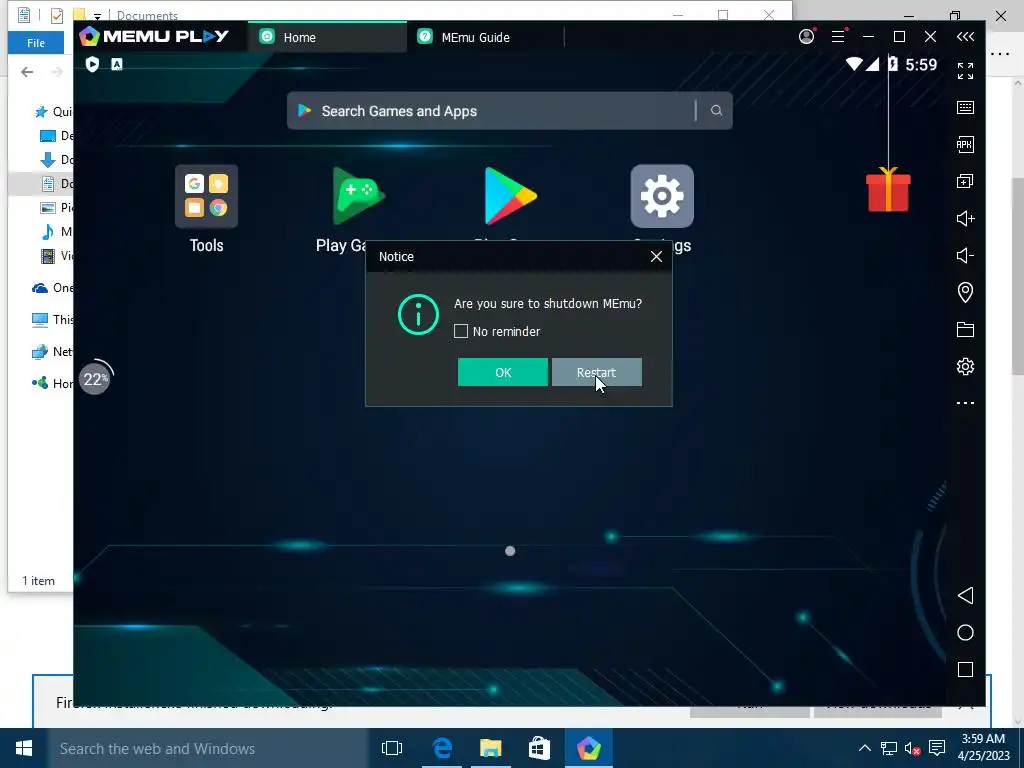Open File menu in Documents window

[36, 43]
